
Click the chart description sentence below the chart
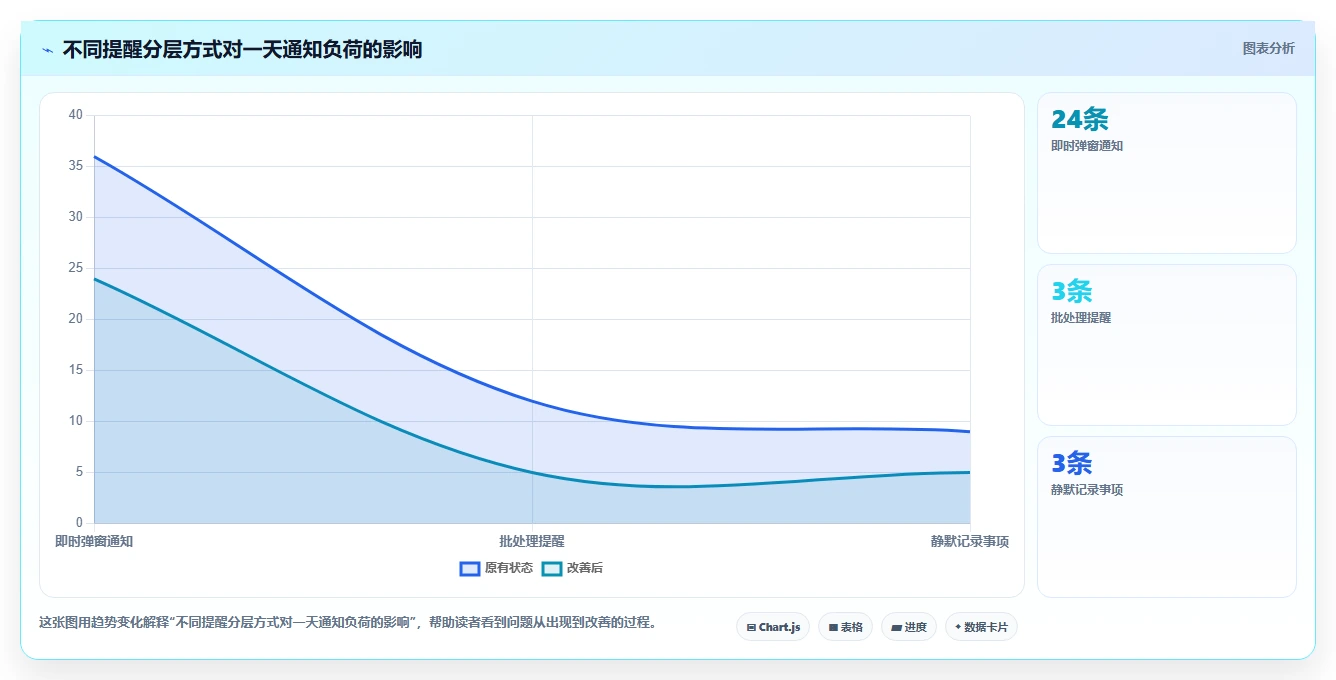[348, 622]
